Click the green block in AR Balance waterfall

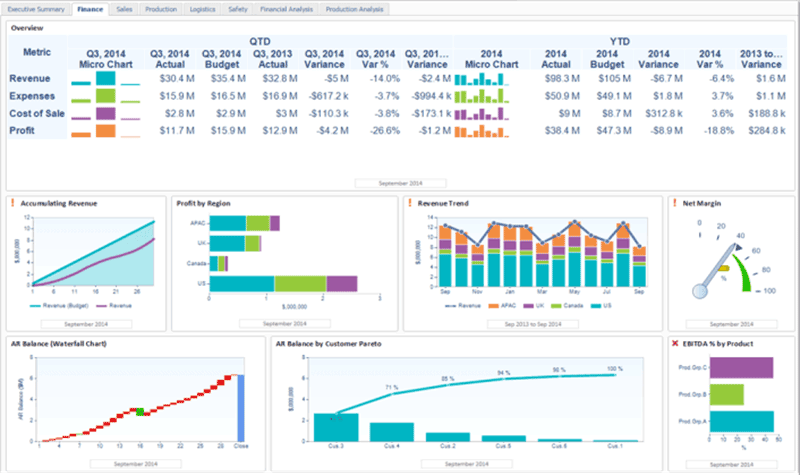coord(140,412)
